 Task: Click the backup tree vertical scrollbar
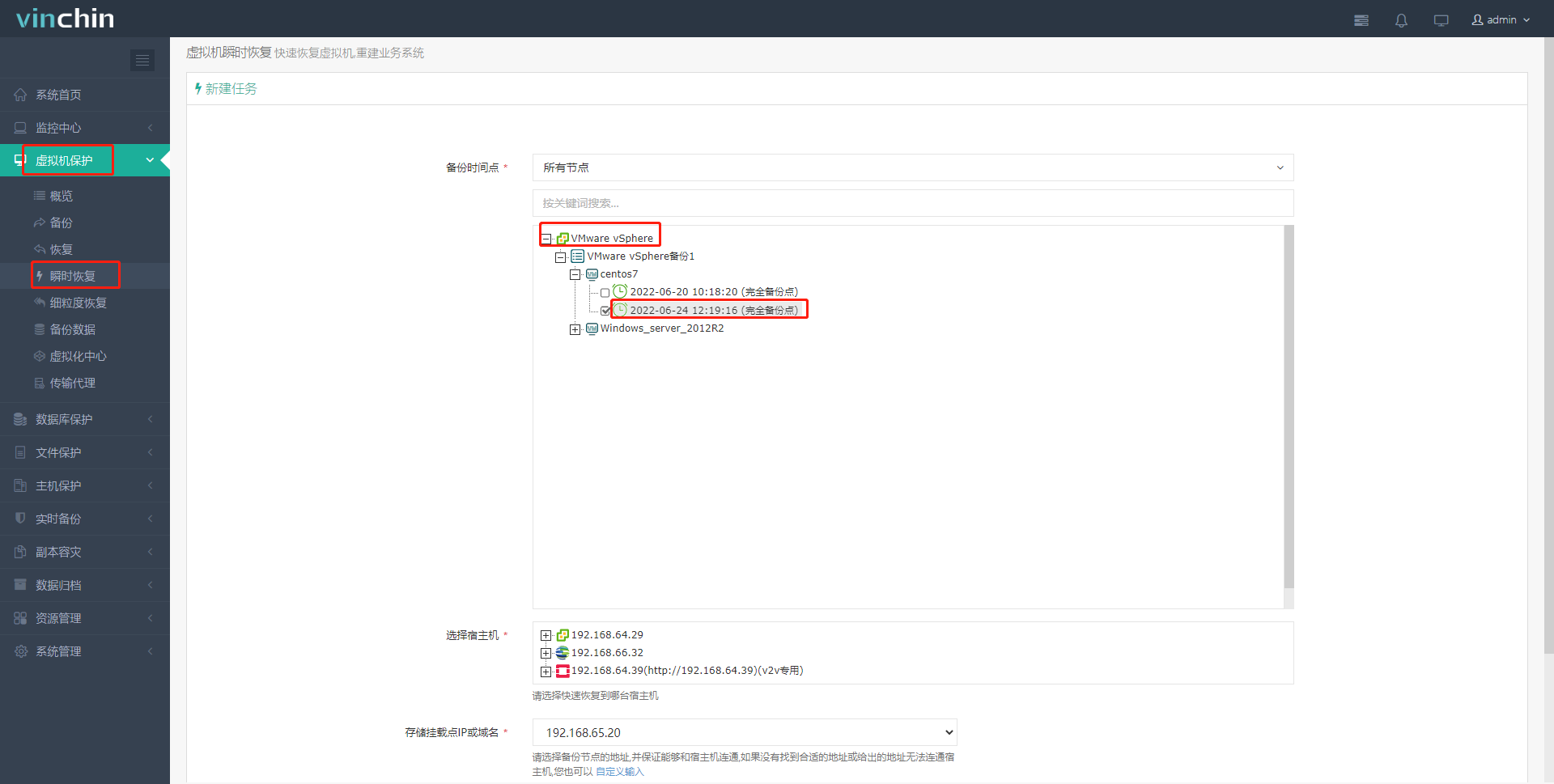tap(1289, 407)
